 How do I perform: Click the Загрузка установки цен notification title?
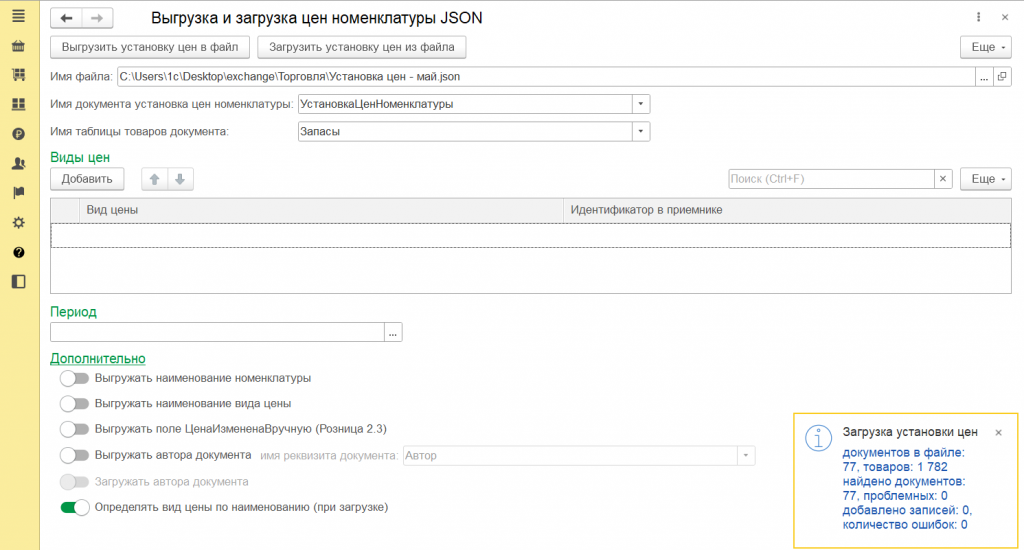point(910,432)
